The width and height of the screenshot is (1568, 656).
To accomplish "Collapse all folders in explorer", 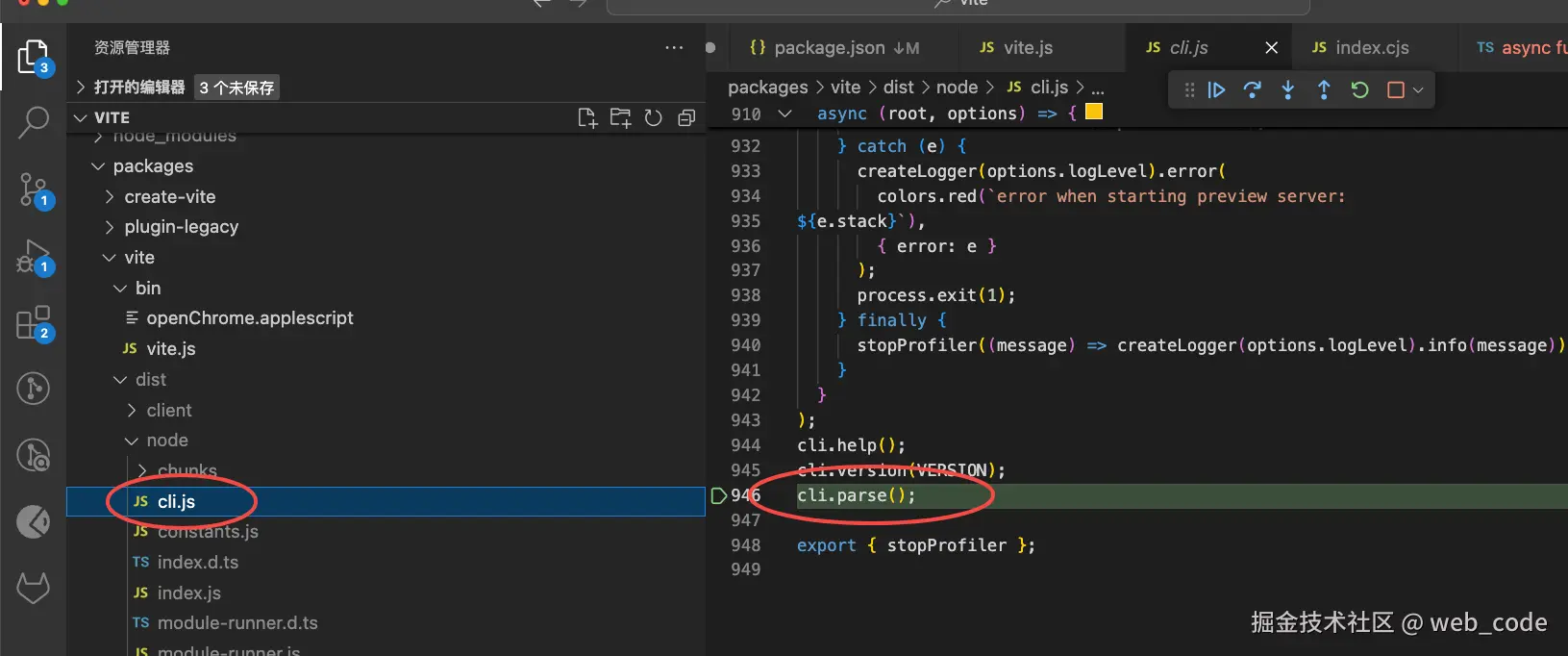I will [686, 117].
